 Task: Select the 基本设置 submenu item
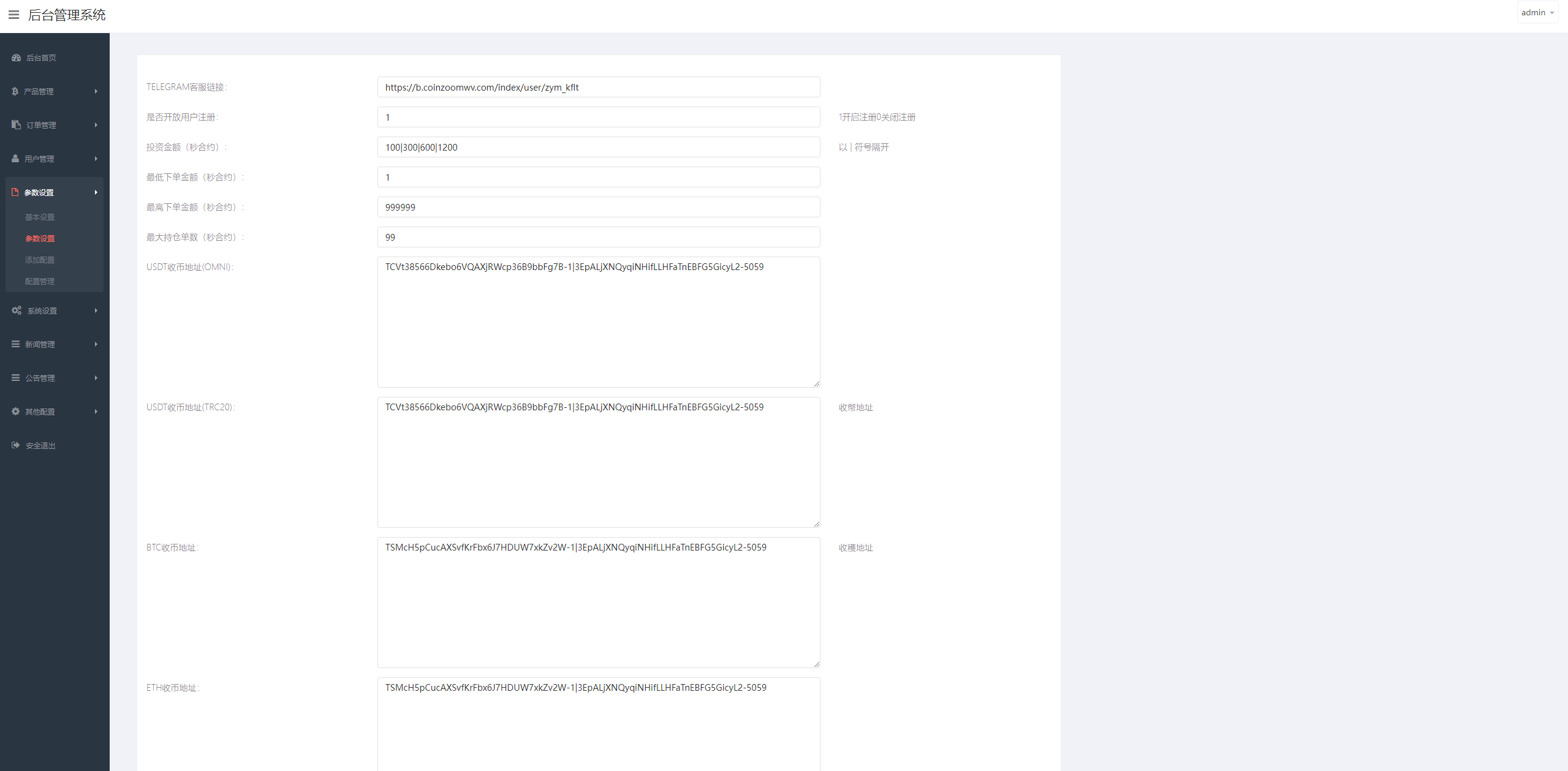(x=40, y=216)
